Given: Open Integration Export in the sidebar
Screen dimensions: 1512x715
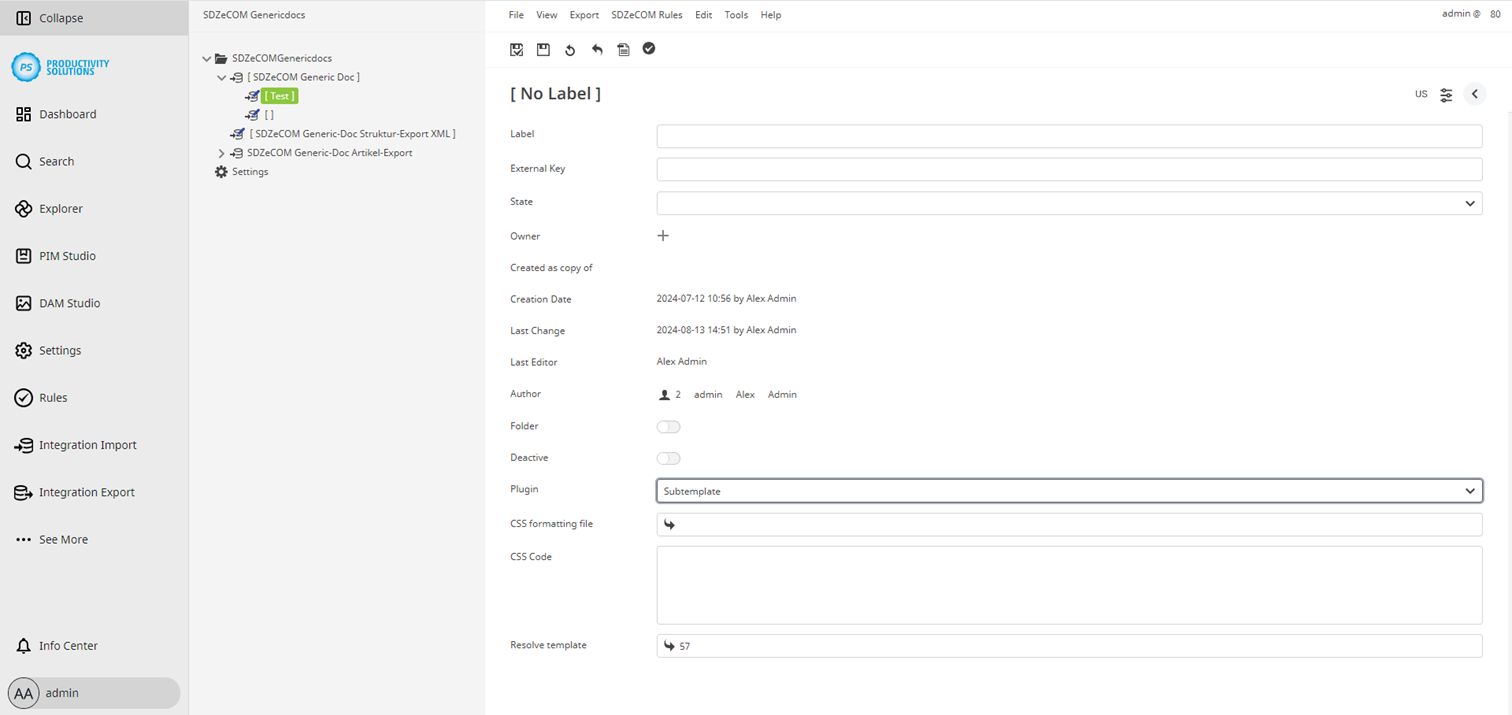Looking at the screenshot, I should click(86, 492).
